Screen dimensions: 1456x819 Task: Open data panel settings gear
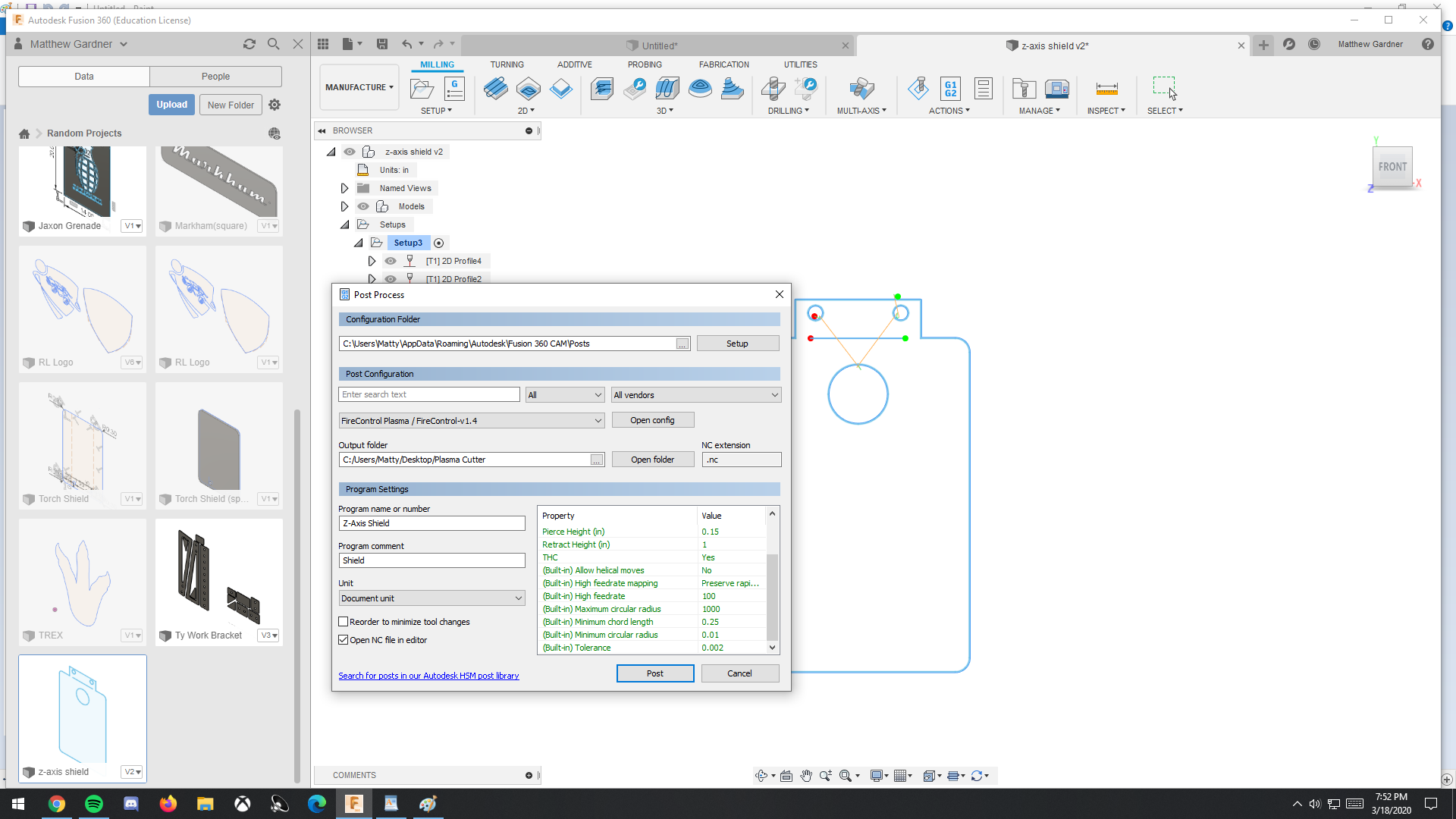pos(275,105)
